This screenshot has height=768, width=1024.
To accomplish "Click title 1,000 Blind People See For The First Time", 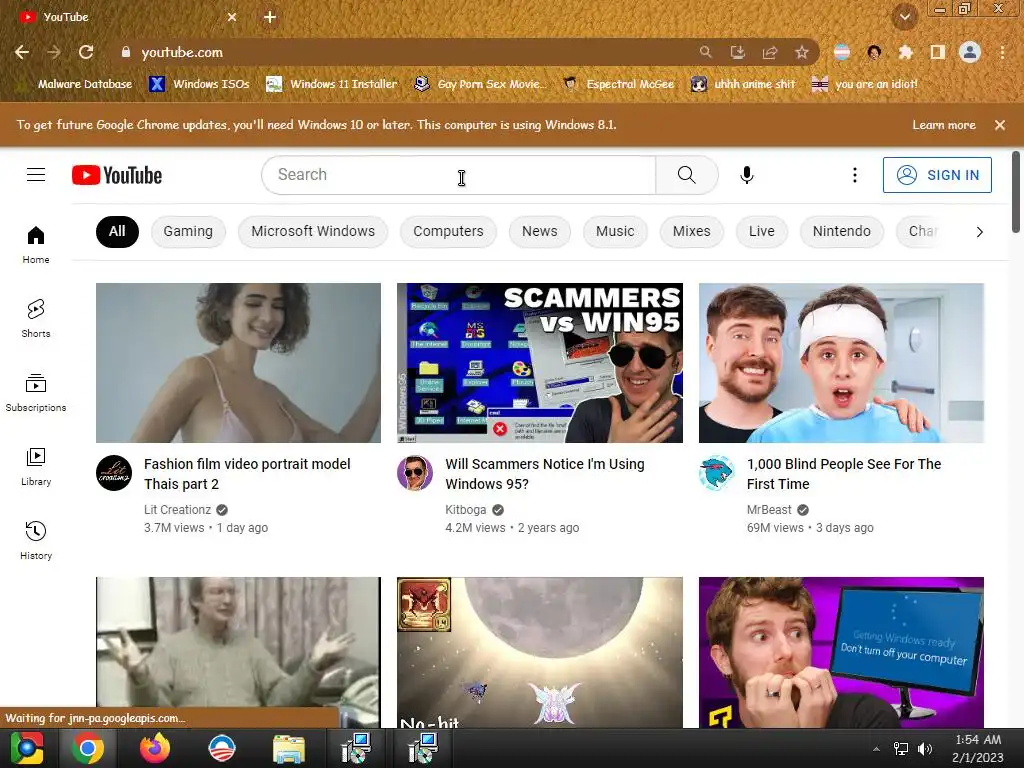I will click(844, 474).
